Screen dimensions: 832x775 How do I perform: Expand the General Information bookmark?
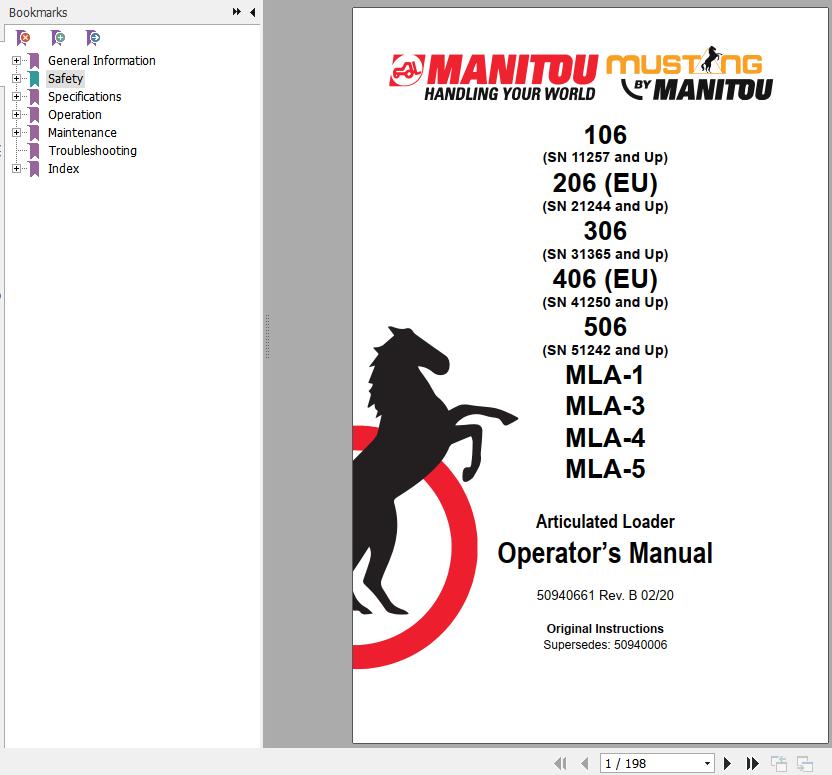(16, 60)
